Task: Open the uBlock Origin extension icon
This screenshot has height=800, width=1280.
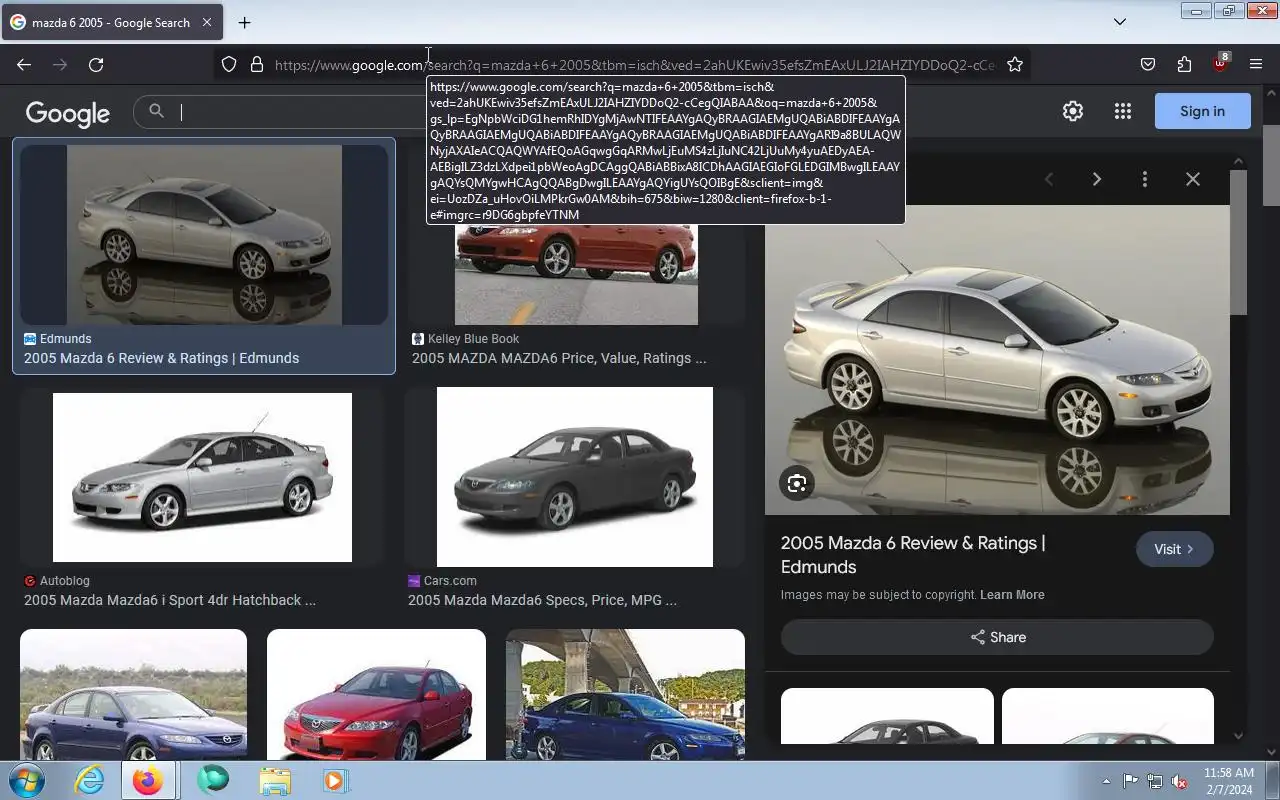Action: [1220, 63]
